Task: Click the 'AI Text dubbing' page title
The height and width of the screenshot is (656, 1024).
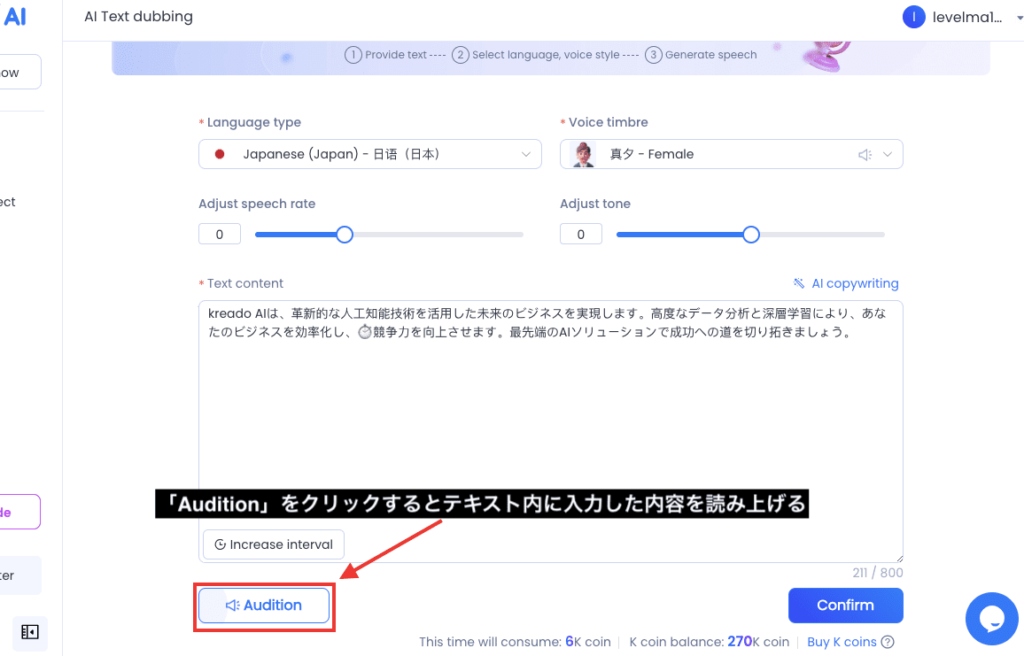Action: point(138,17)
